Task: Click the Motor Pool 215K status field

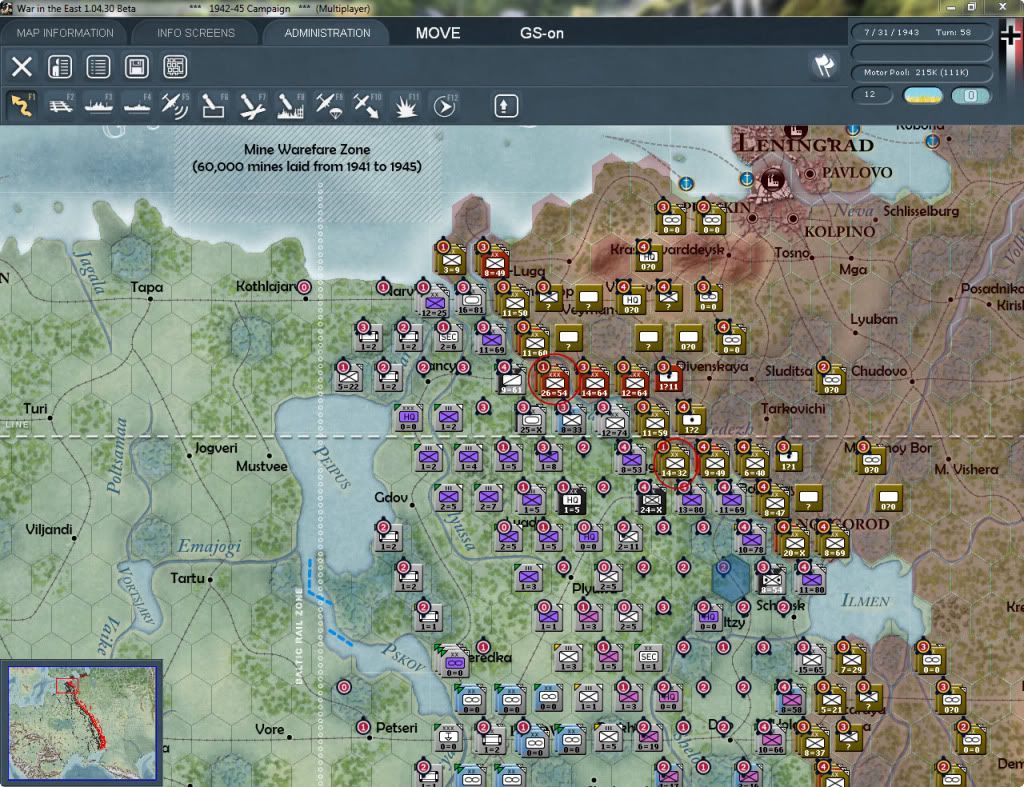Action: [921, 72]
